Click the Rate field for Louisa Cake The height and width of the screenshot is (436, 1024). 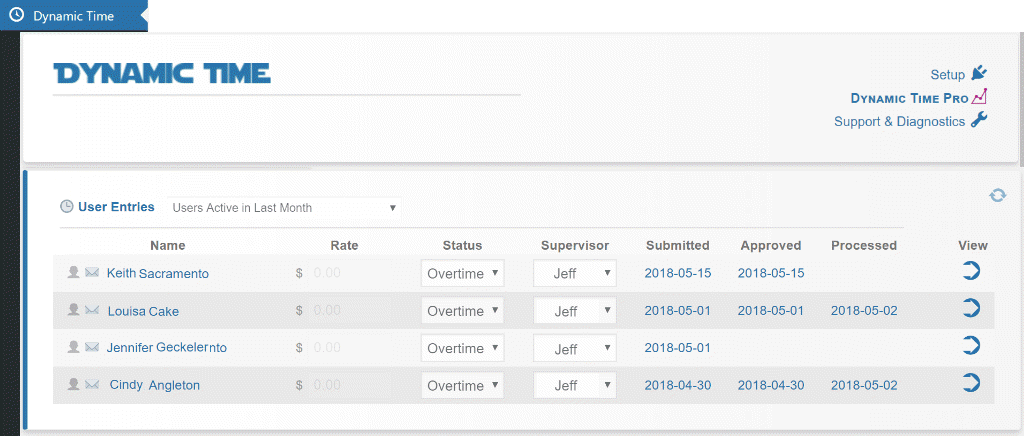click(x=349, y=310)
